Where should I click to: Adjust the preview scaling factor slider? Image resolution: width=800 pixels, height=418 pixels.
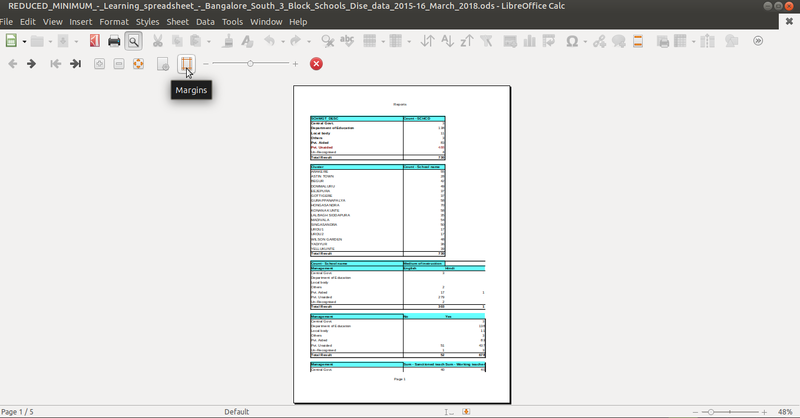(x=250, y=64)
